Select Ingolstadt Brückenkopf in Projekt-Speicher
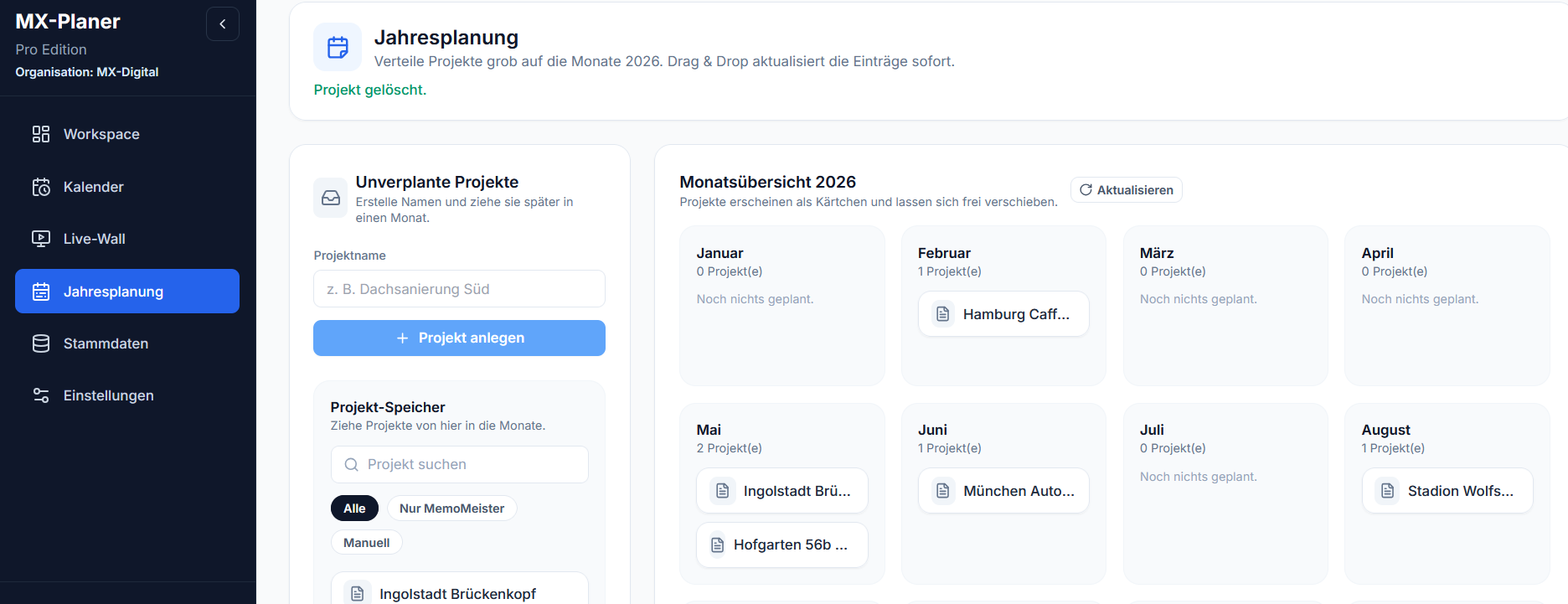 pyautogui.click(x=458, y=592)
